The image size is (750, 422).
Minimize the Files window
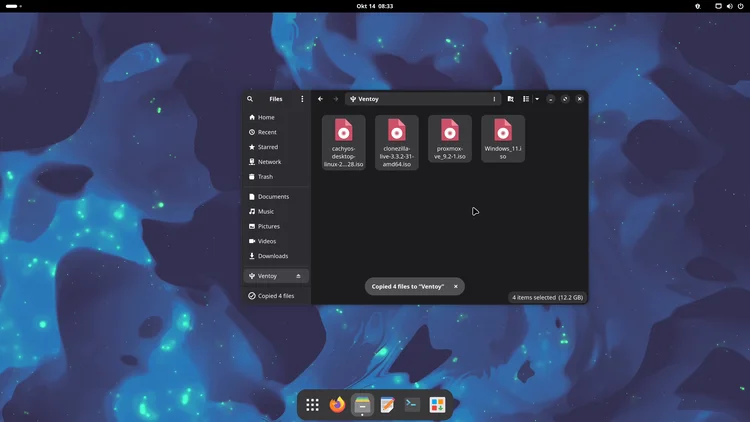[x=551, y=99]
